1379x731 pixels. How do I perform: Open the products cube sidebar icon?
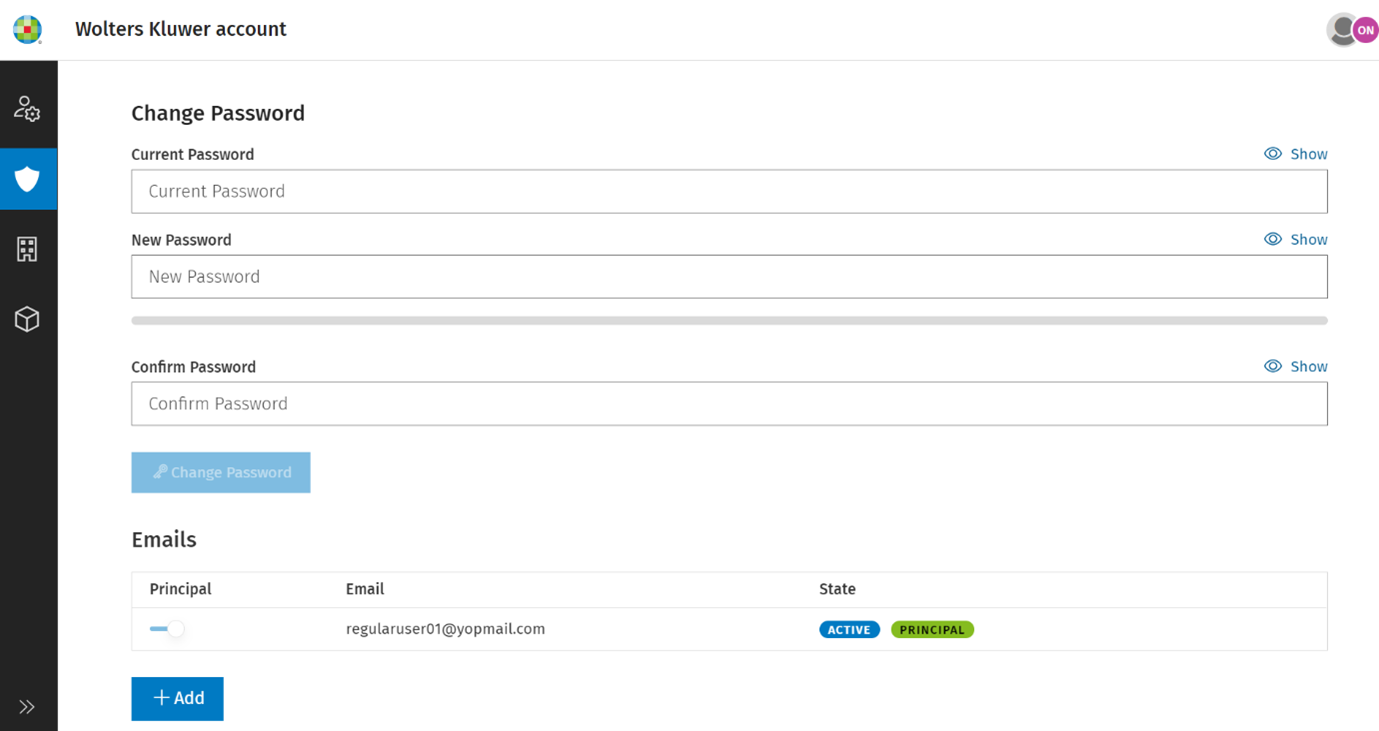pyautogui.click(x=27, y=319)
